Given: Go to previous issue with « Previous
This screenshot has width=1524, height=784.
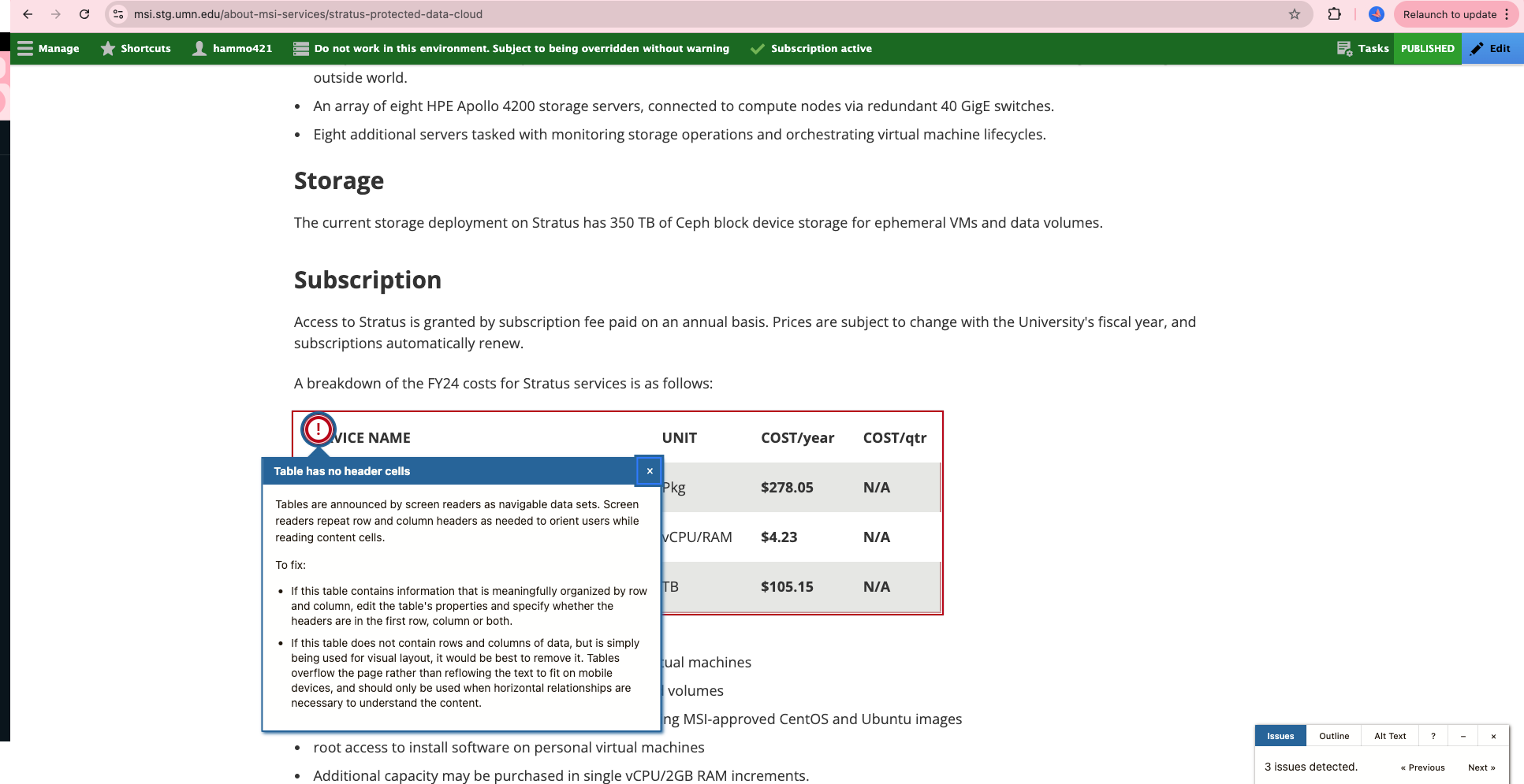Looking at the screenshot, I should click(x=1422, y=767).
